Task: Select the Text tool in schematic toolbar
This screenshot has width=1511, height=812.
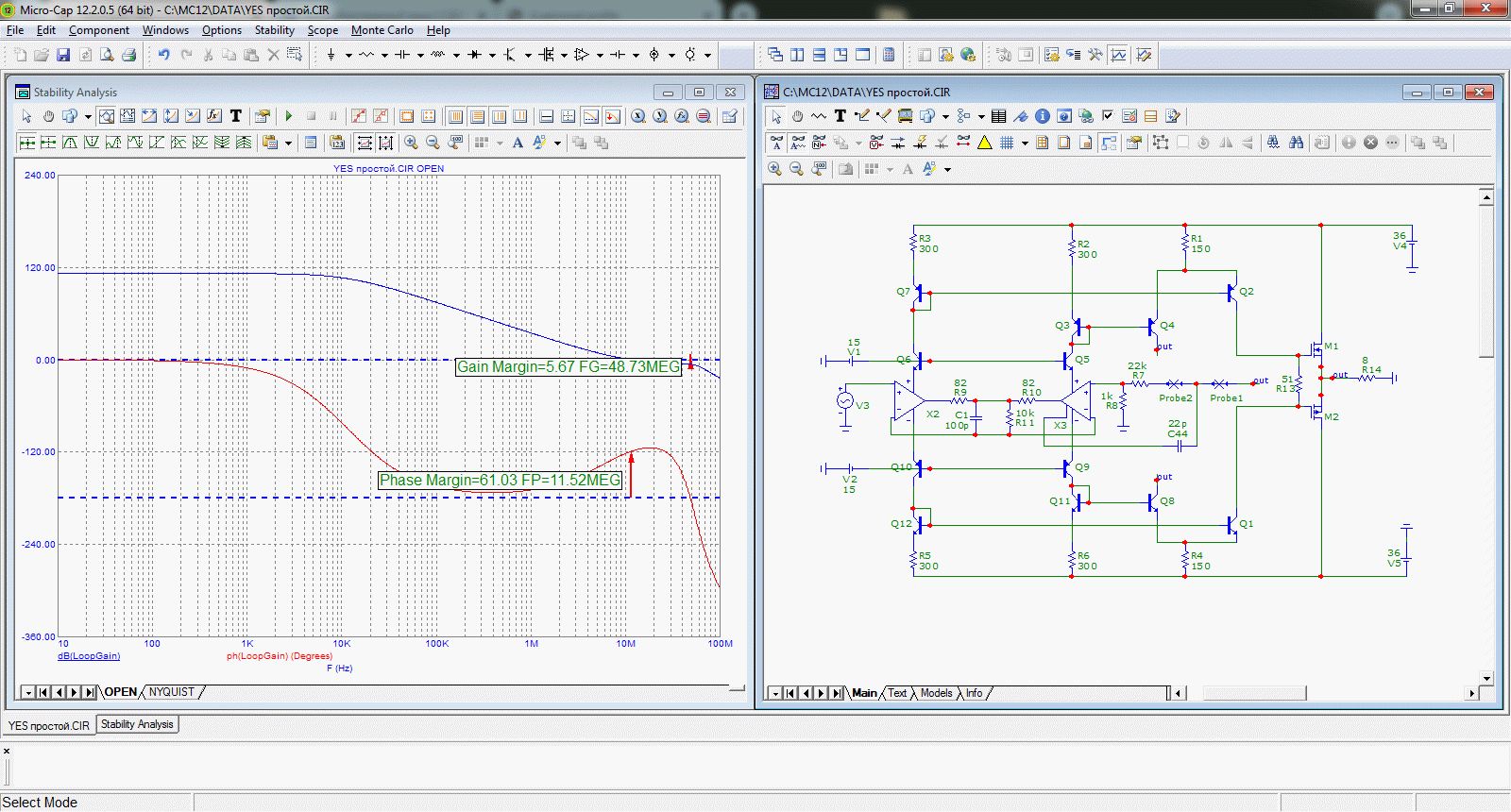Action: click(840, 116)
